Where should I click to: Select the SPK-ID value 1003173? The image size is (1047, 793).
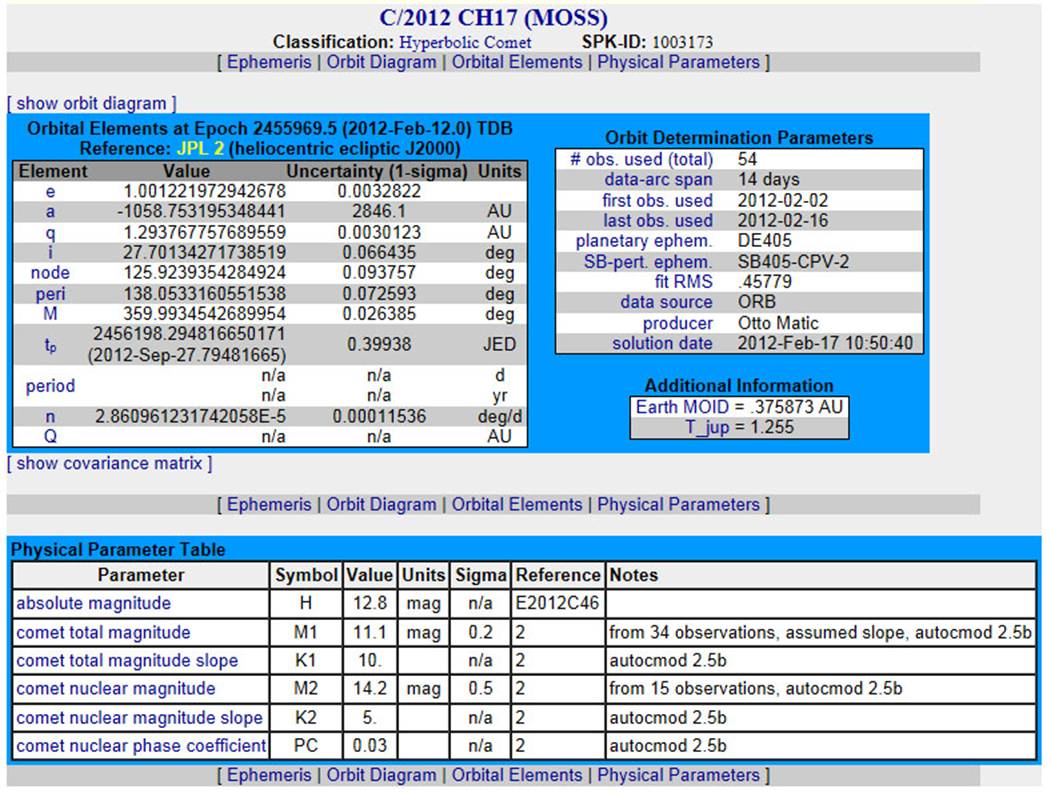coord(682,42)
